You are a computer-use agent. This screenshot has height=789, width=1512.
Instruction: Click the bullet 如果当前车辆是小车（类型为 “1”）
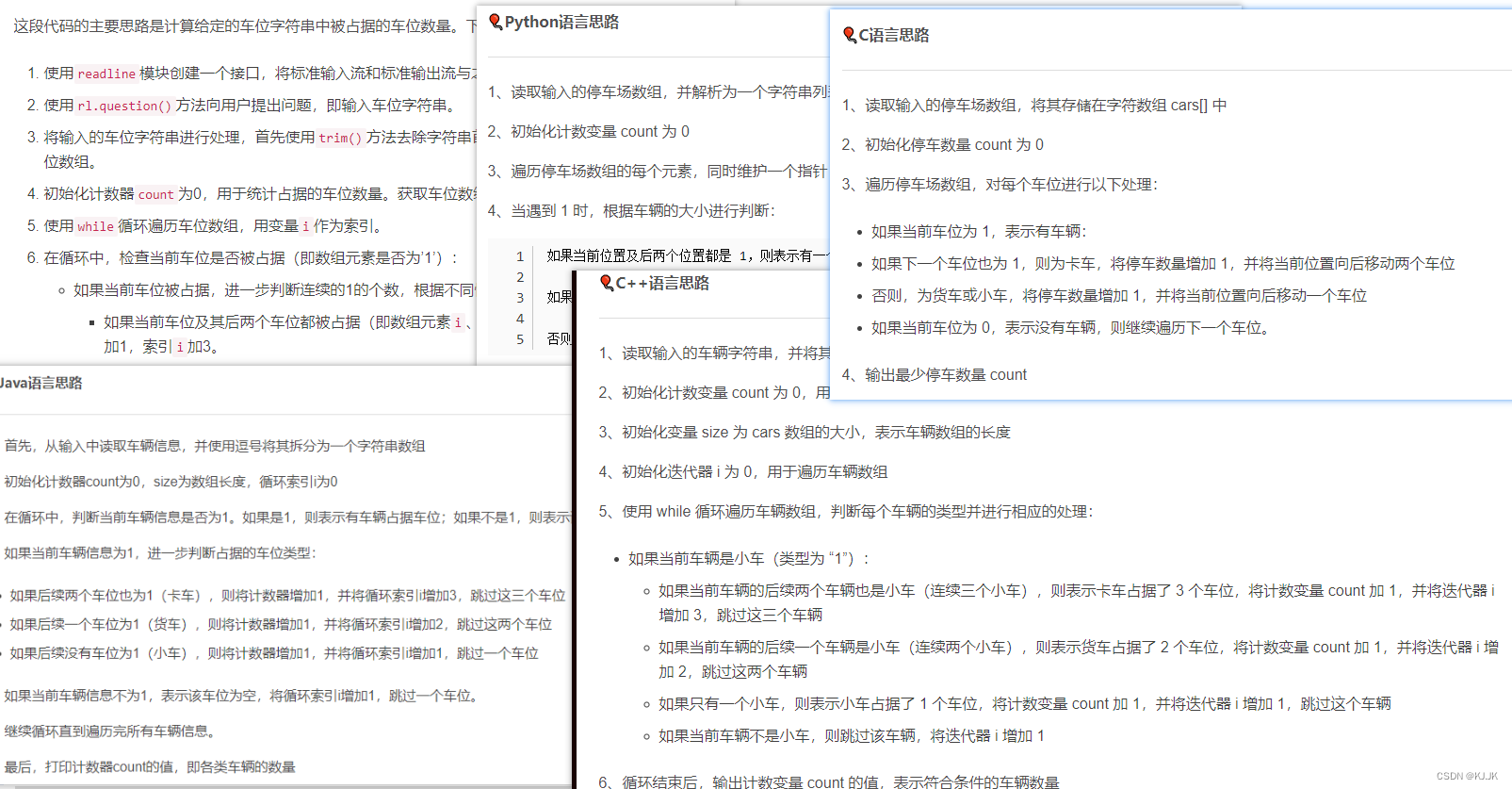(x=749, y=558)
